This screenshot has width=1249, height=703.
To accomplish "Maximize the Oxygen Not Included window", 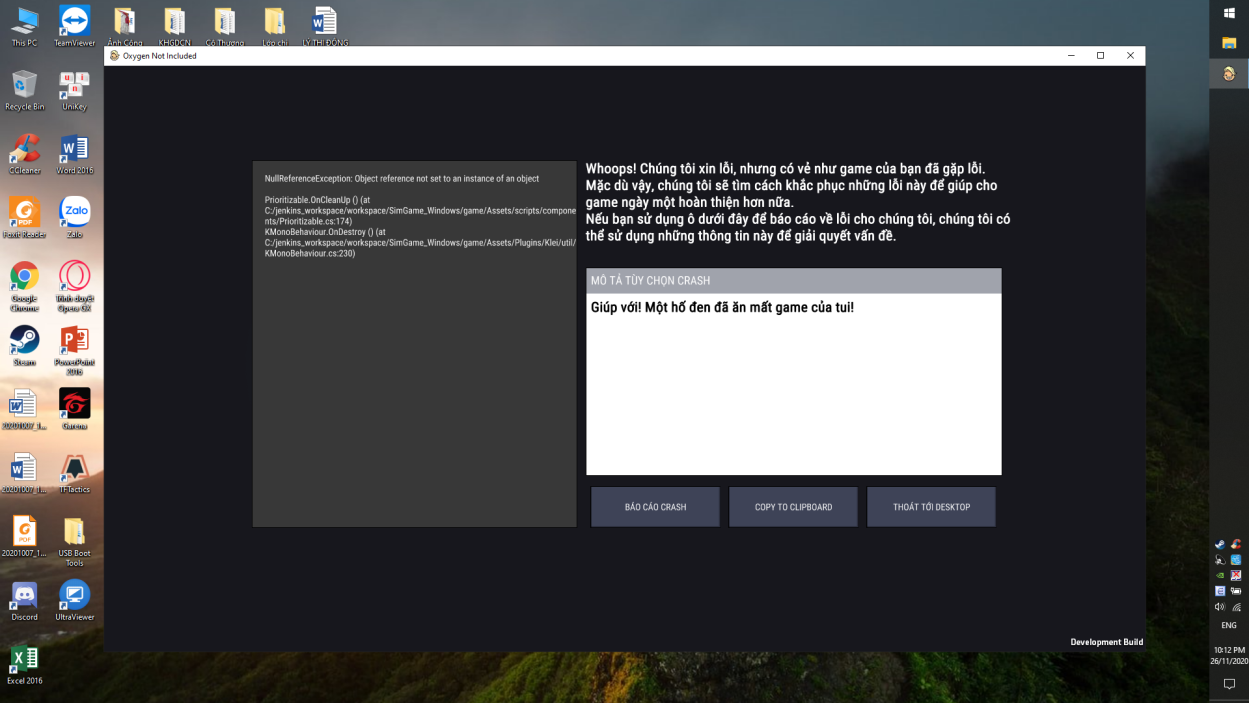I will tap(1100, 56).
